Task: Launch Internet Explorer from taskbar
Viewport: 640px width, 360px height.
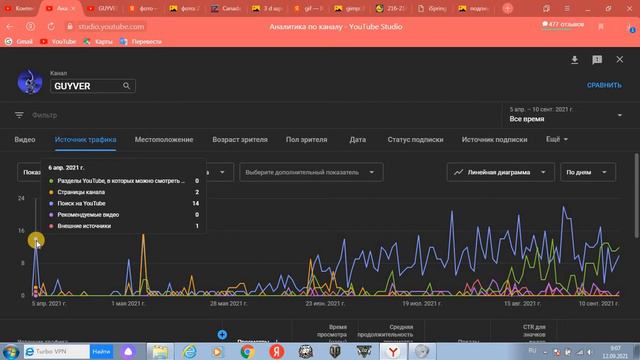Action: (x=189, y=351)
